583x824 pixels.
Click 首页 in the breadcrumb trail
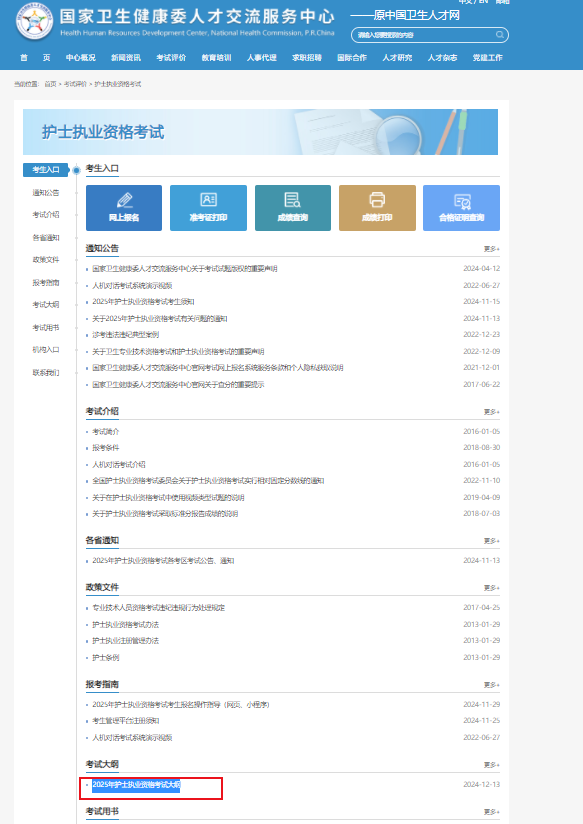(50, 84)
